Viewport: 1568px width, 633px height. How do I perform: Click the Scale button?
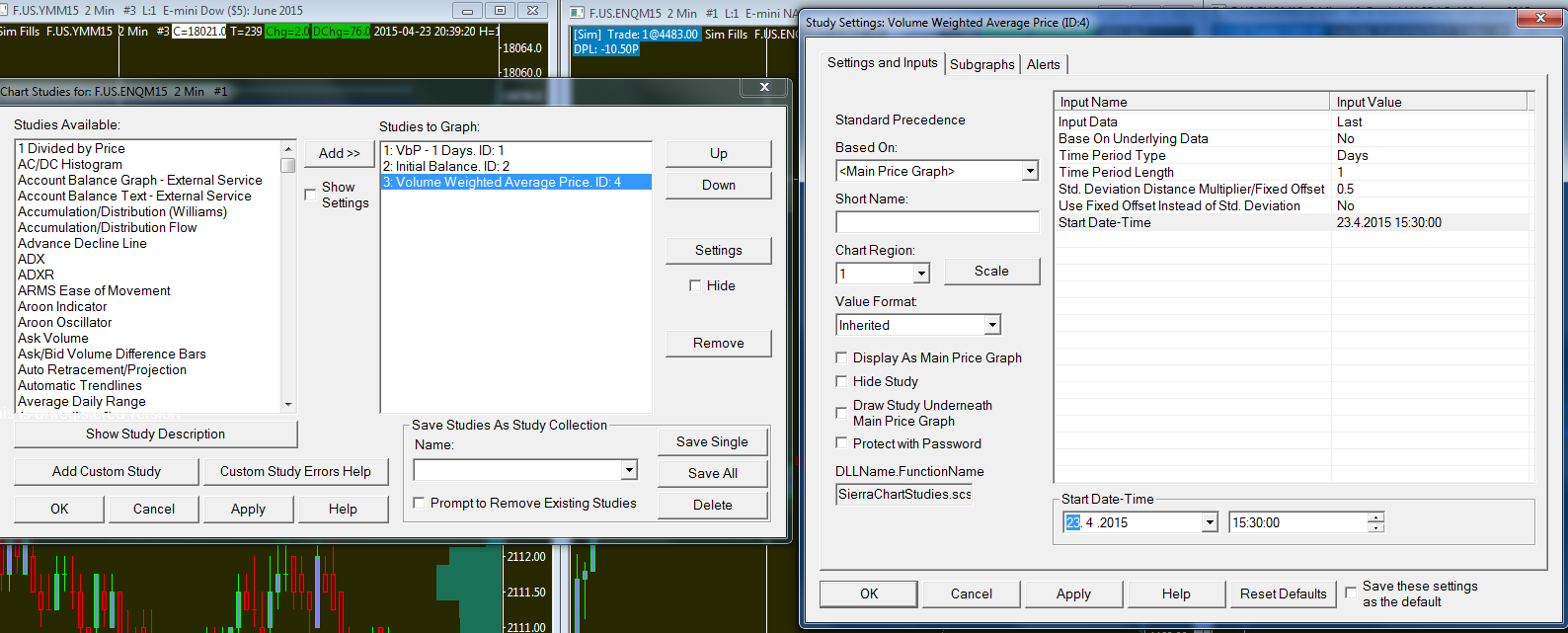click(991, 271)
